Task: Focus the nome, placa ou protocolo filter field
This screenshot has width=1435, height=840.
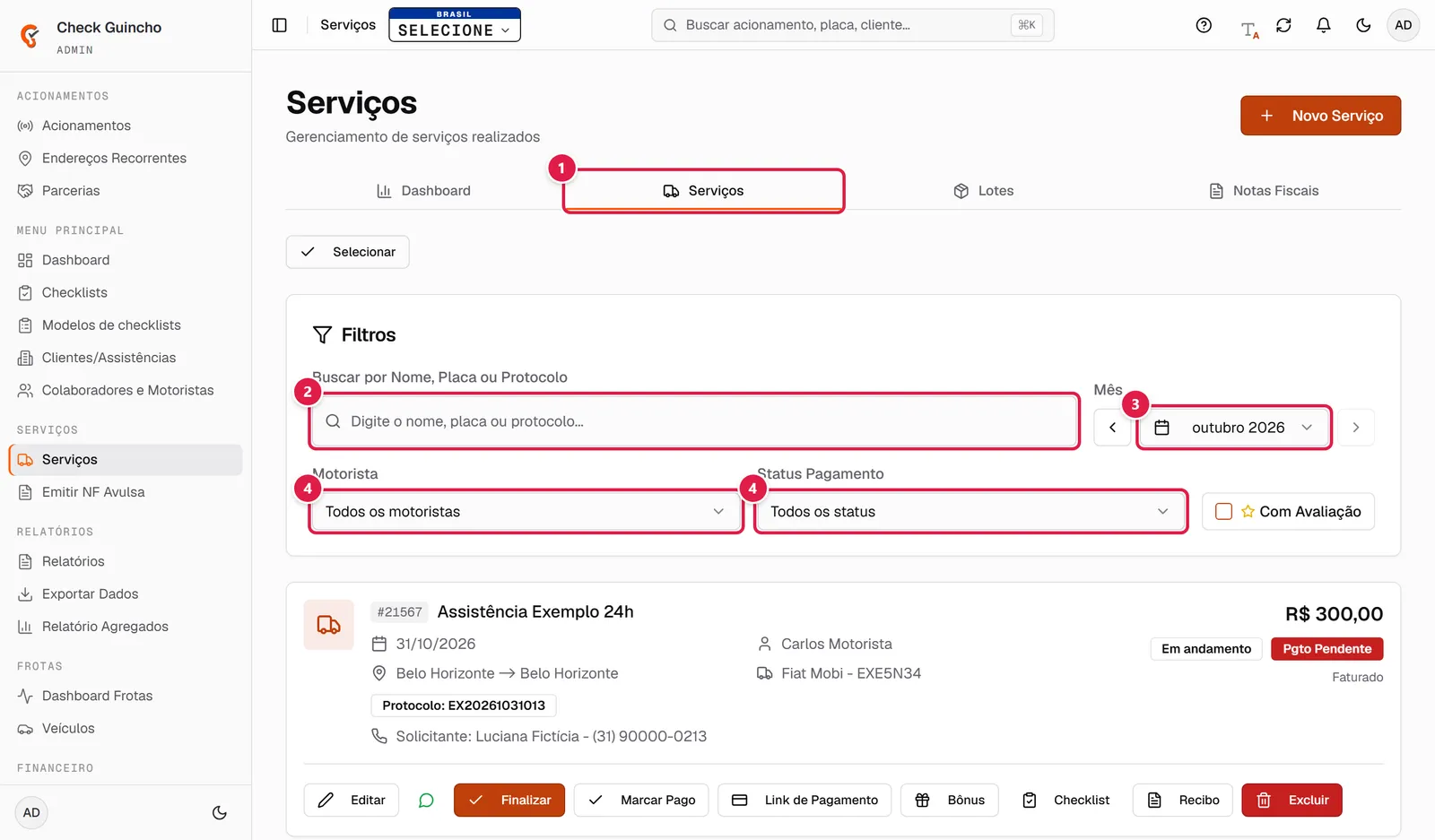Action: [694, 421]
